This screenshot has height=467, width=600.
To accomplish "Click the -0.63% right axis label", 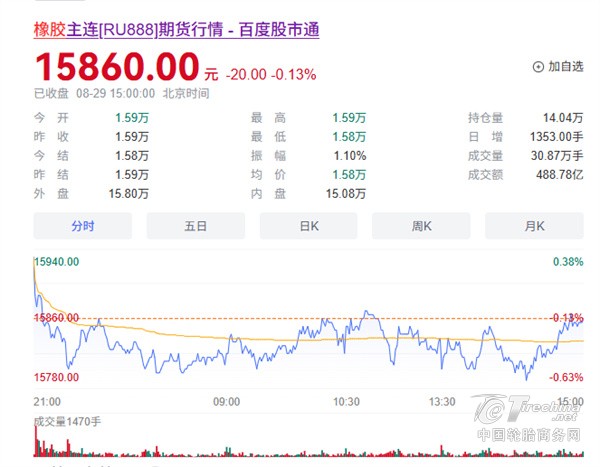I will [566, 377].
